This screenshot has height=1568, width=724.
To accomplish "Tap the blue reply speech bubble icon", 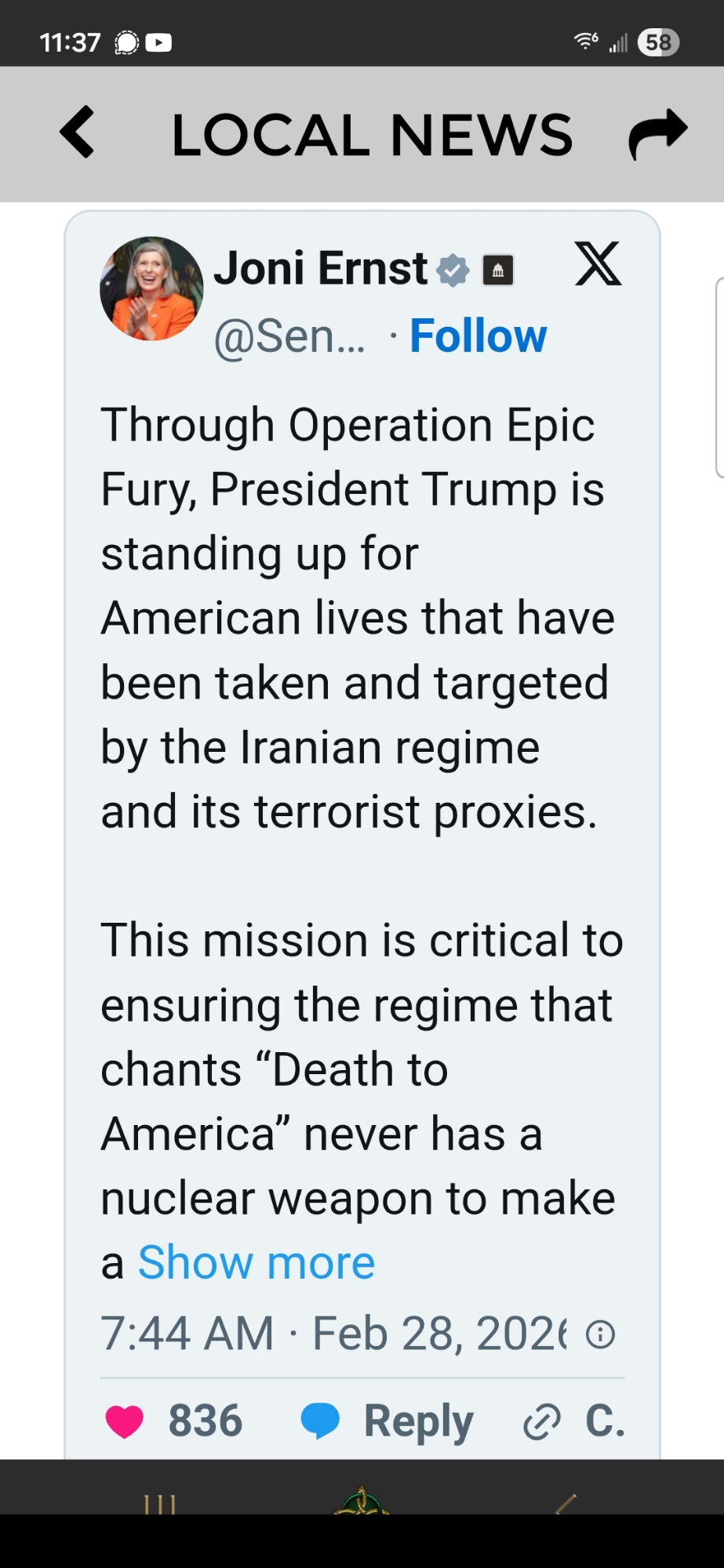I will (320, 1421).
